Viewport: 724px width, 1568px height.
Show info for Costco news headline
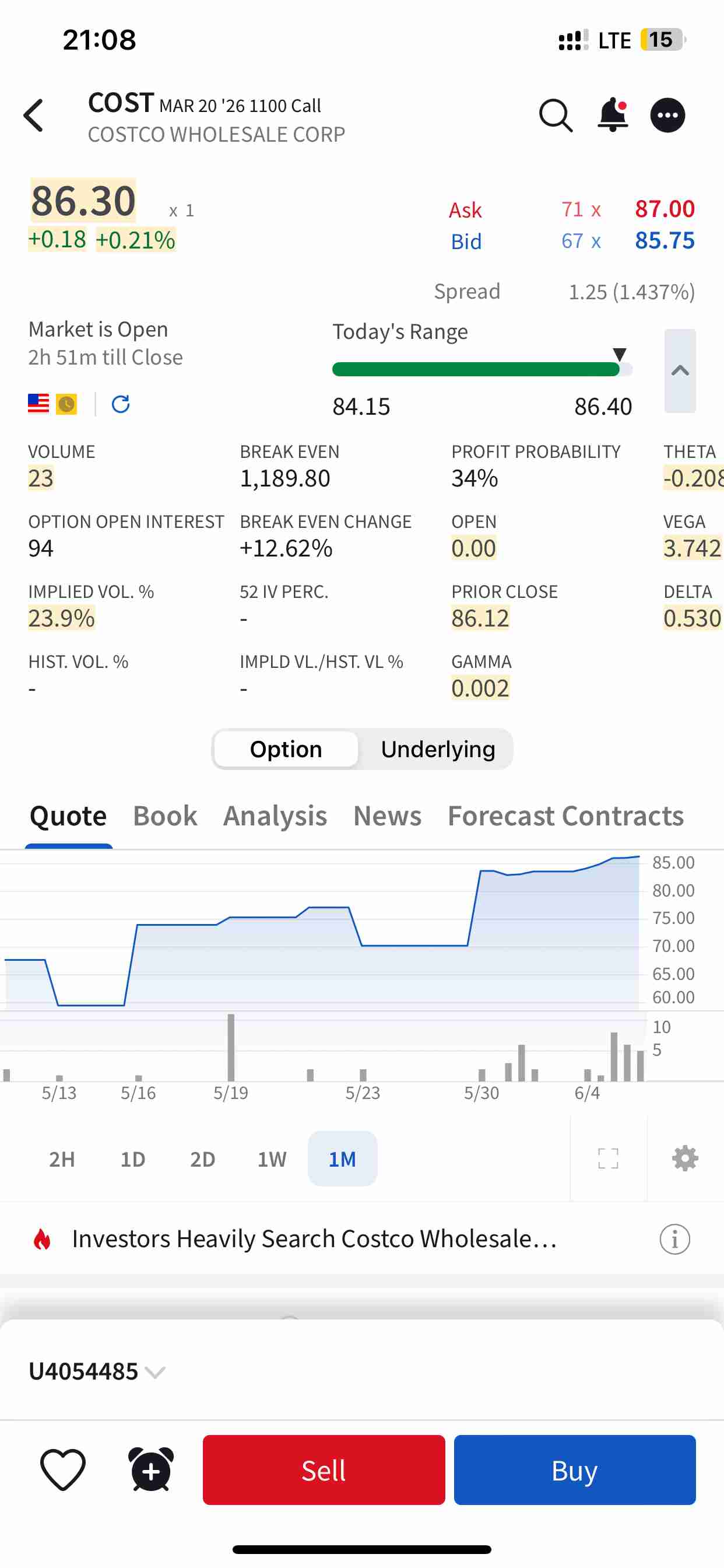[674, 1238]
